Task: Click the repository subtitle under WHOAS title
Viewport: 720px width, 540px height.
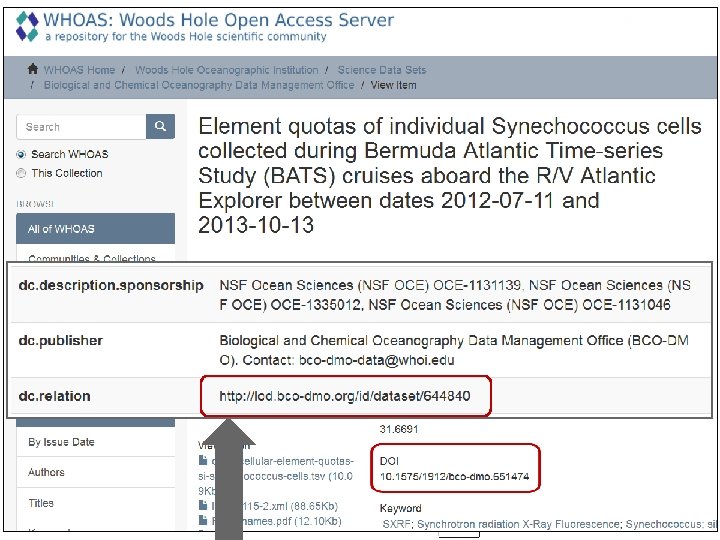Action: point(186,36)
